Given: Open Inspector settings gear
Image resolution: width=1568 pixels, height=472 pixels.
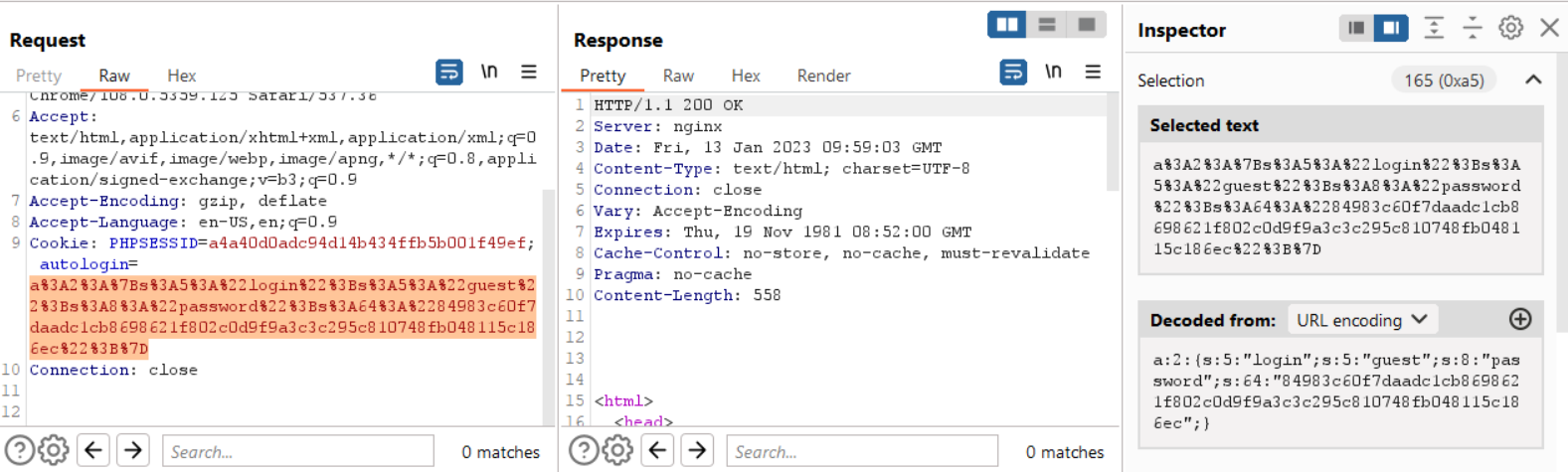Looking at the screenshot, I should 1510,28.
